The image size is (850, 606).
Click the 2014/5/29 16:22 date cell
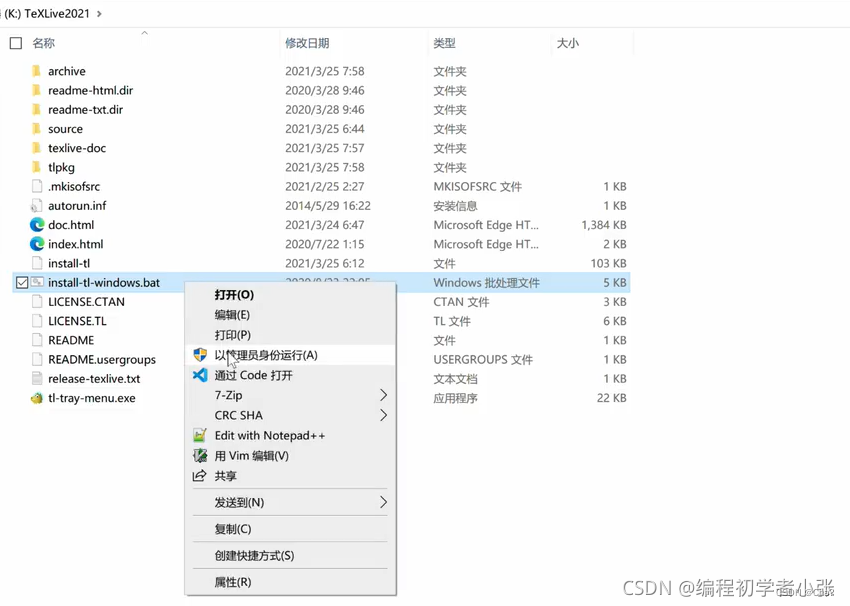pos(328,206)
